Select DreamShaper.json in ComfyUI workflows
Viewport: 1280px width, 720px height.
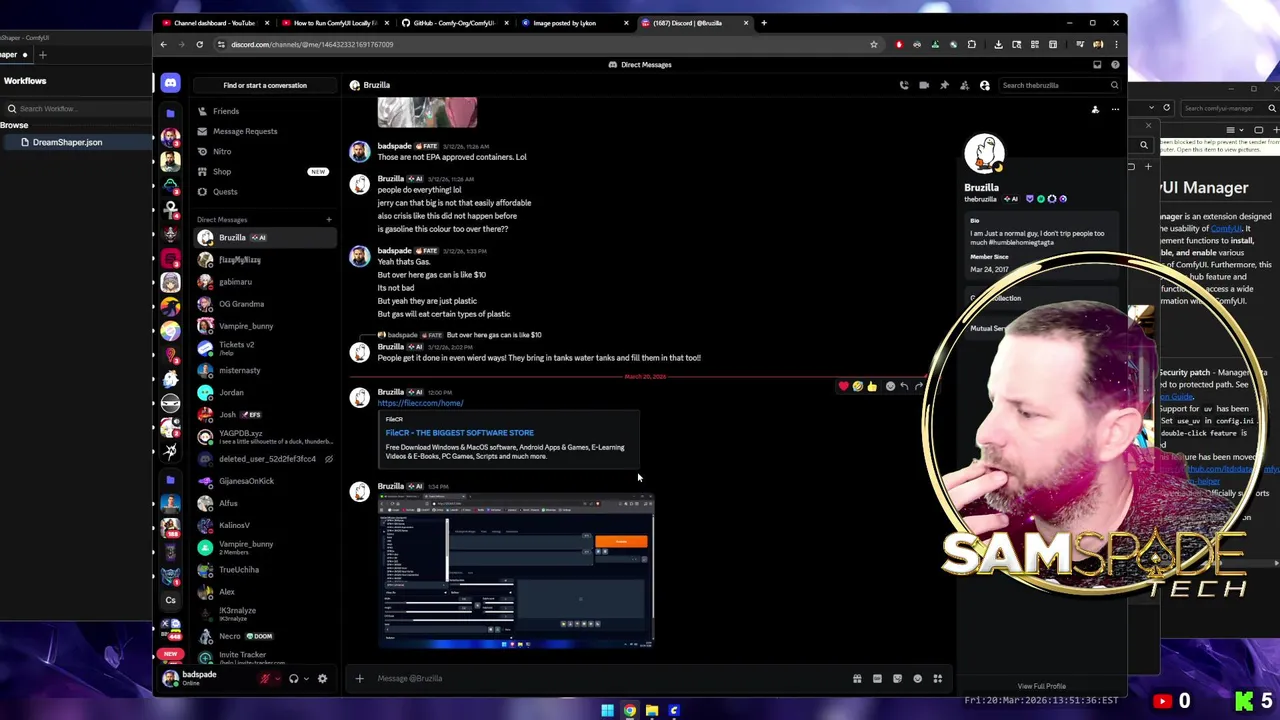point(67,142)
